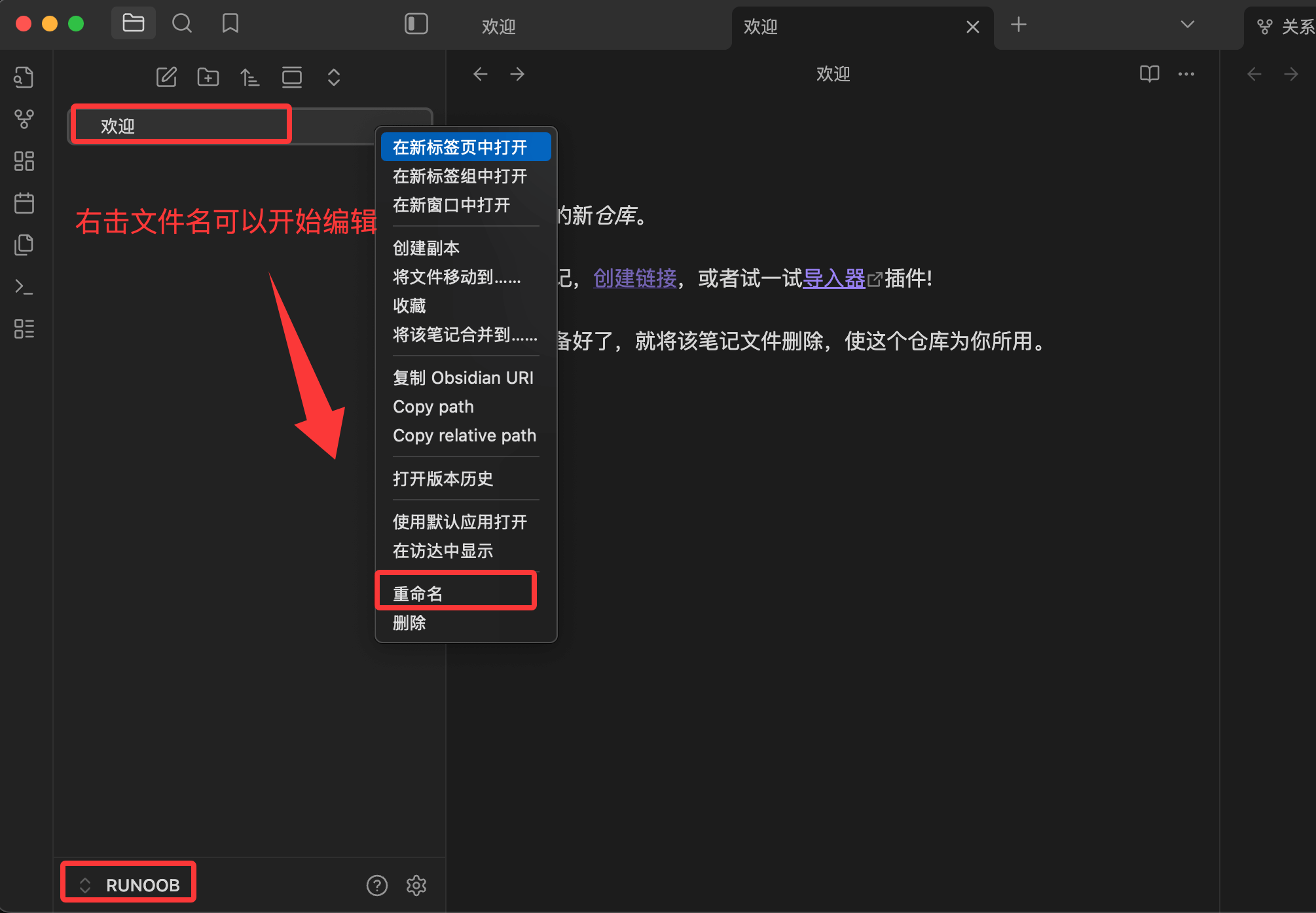This screenshot has height=913, width=1316.
Task: Open the 创建链接 link in the note
Action: 634,279
